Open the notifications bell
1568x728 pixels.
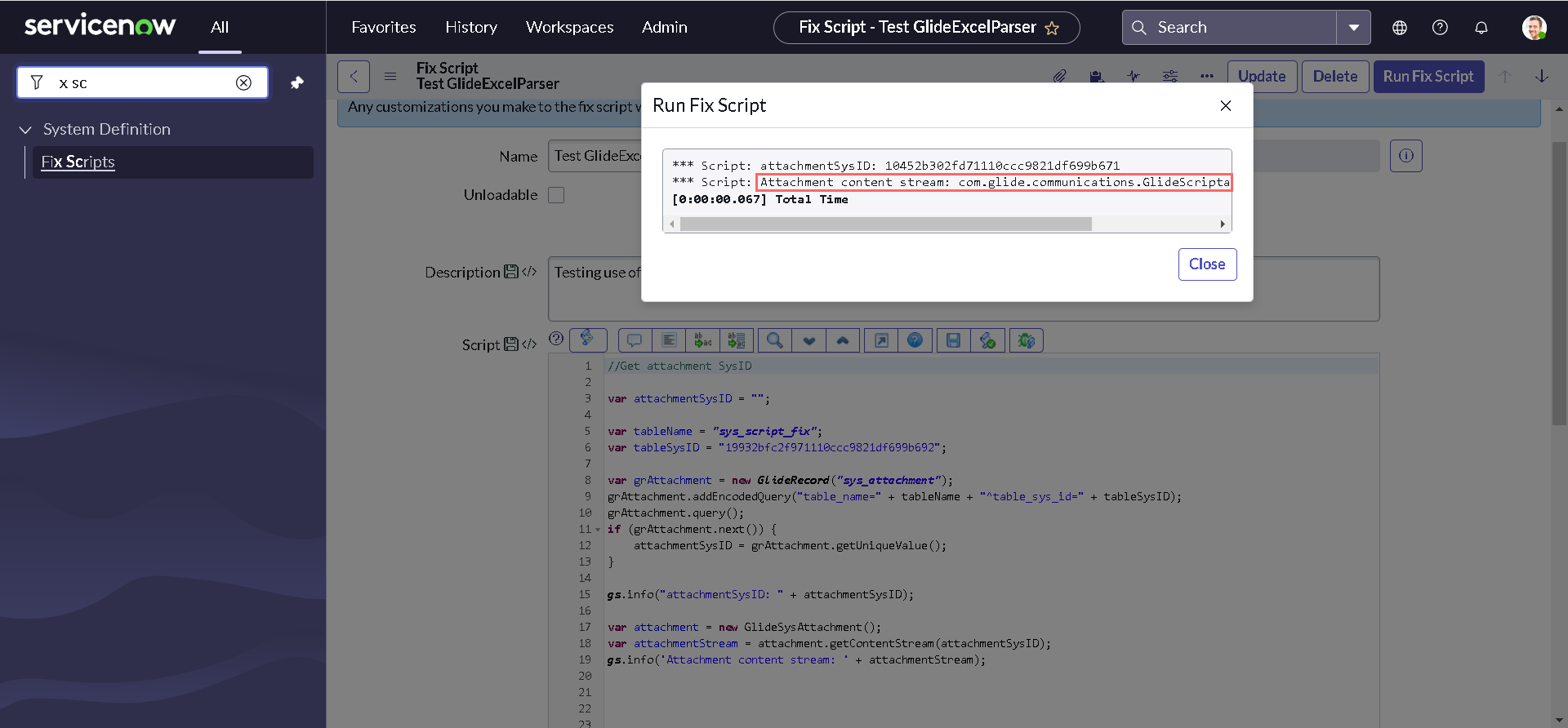click(1481, 27)
